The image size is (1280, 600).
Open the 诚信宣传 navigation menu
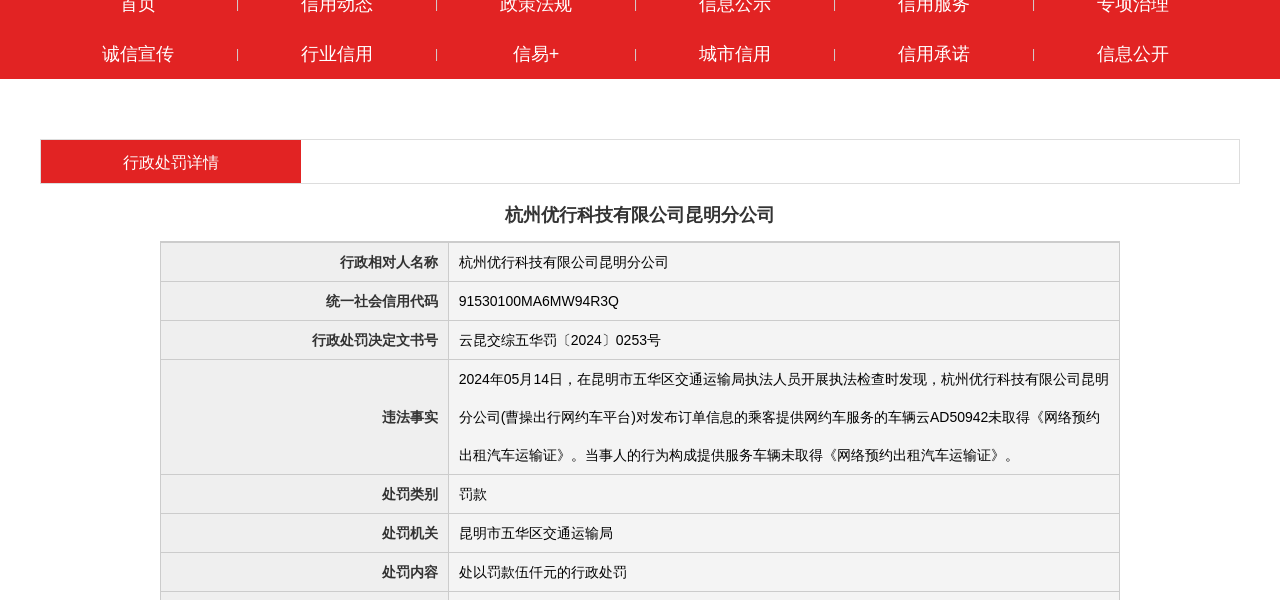point(138,54)
